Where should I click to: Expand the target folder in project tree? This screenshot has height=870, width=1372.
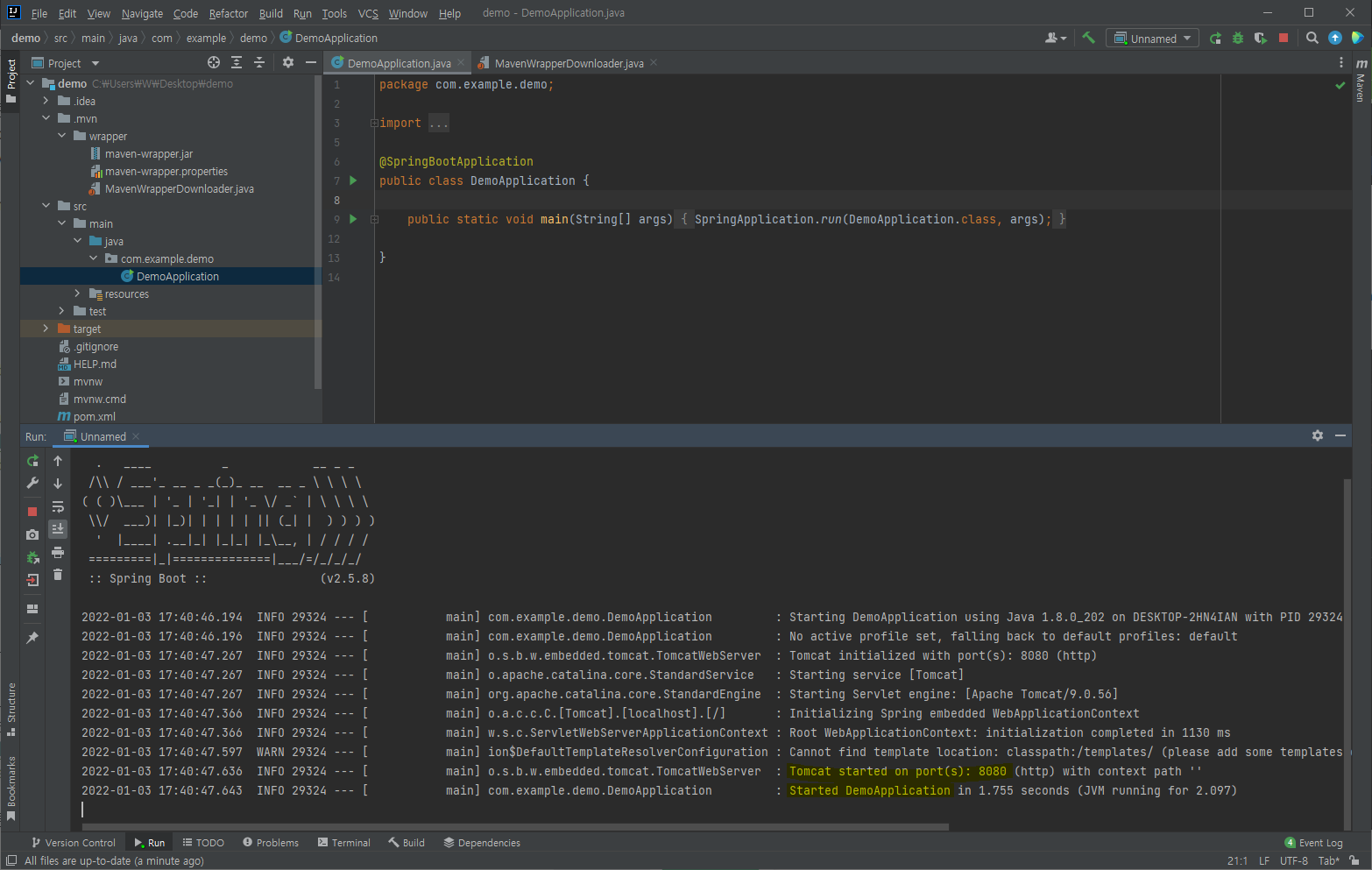coord(46,329)
